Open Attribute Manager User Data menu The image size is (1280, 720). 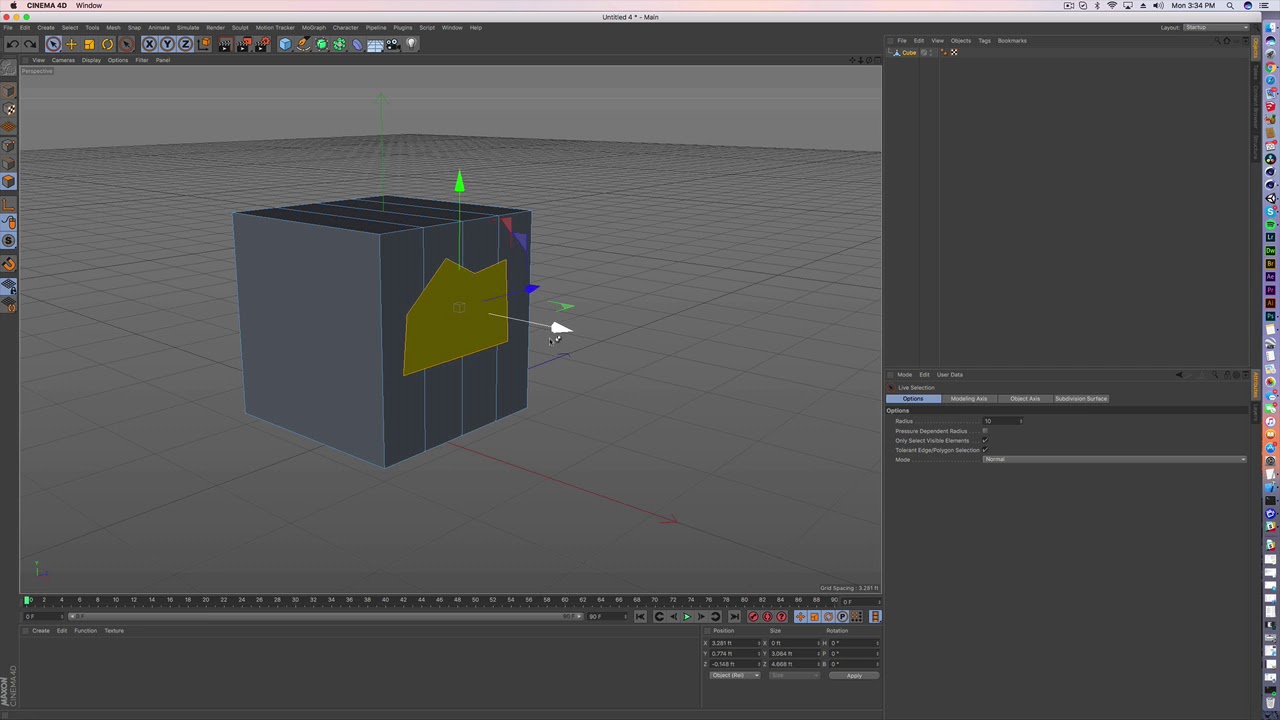949,375
